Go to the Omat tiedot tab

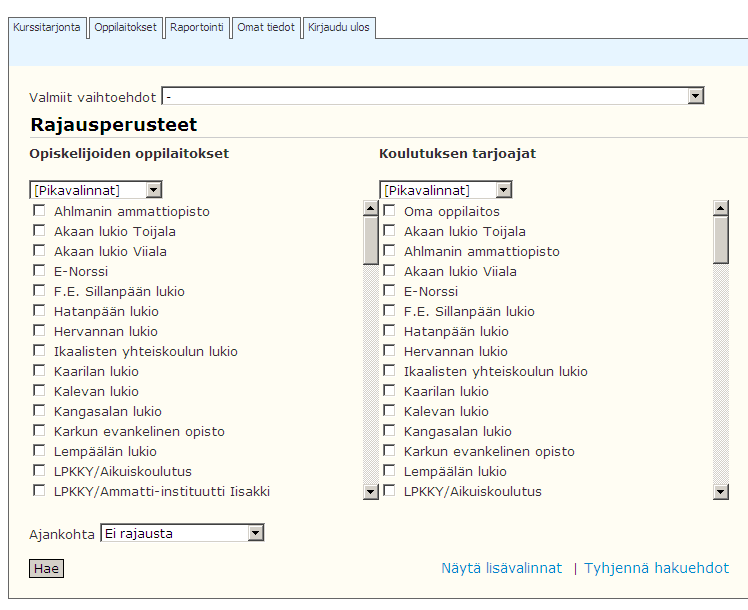[266, 27]
